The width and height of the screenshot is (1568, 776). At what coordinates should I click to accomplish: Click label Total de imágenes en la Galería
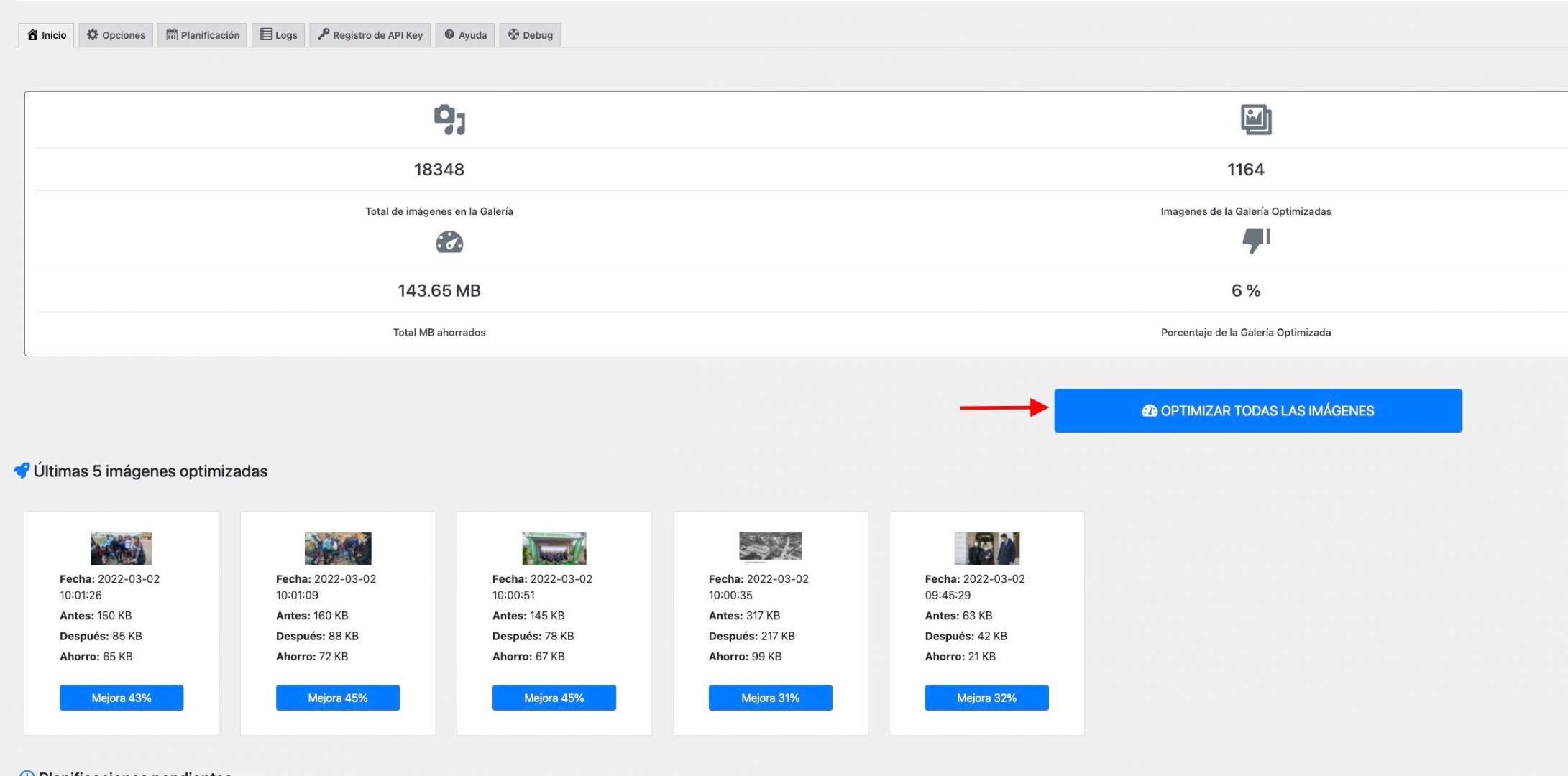point(439,211)
